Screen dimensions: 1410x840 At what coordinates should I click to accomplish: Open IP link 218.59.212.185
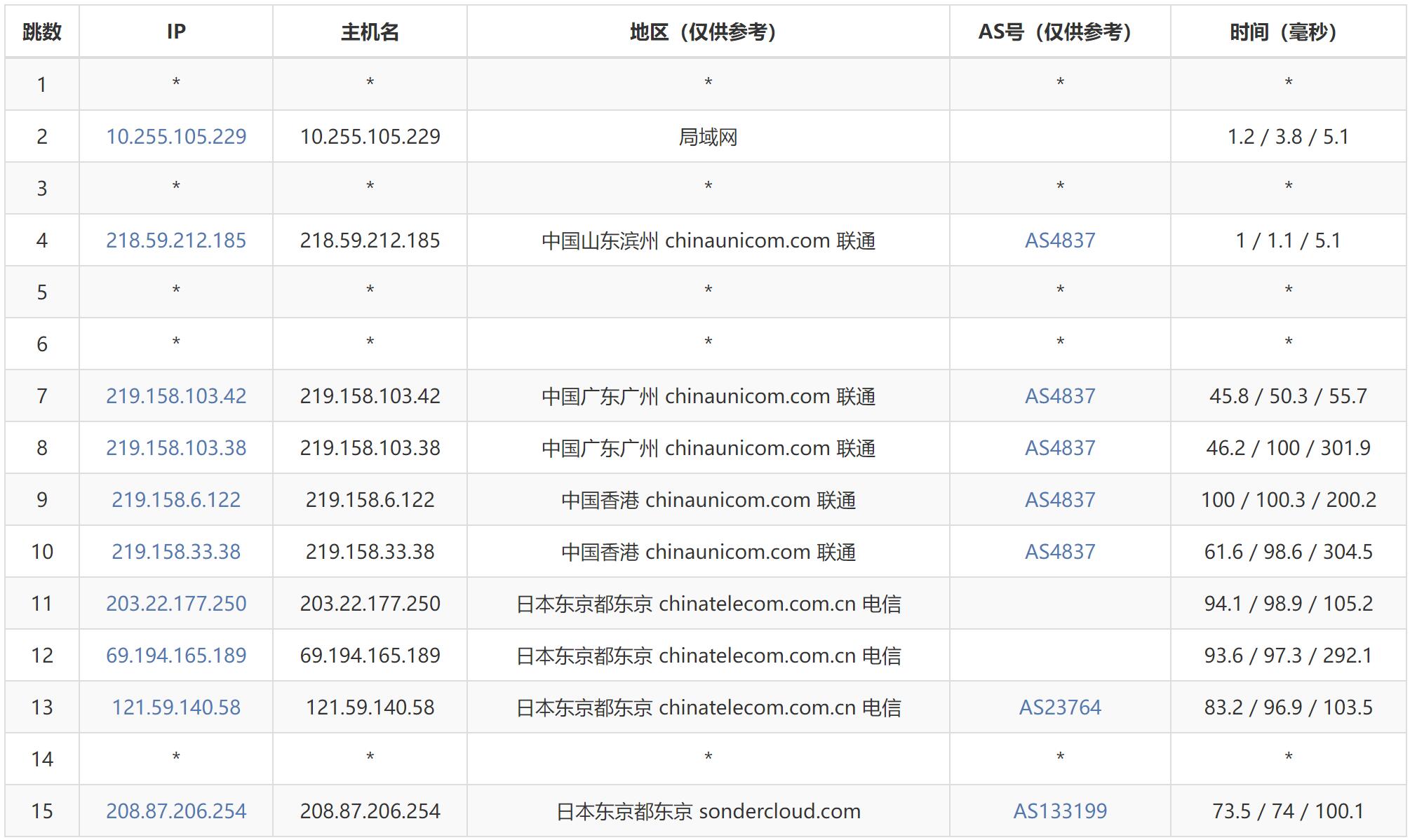(176, 240)
